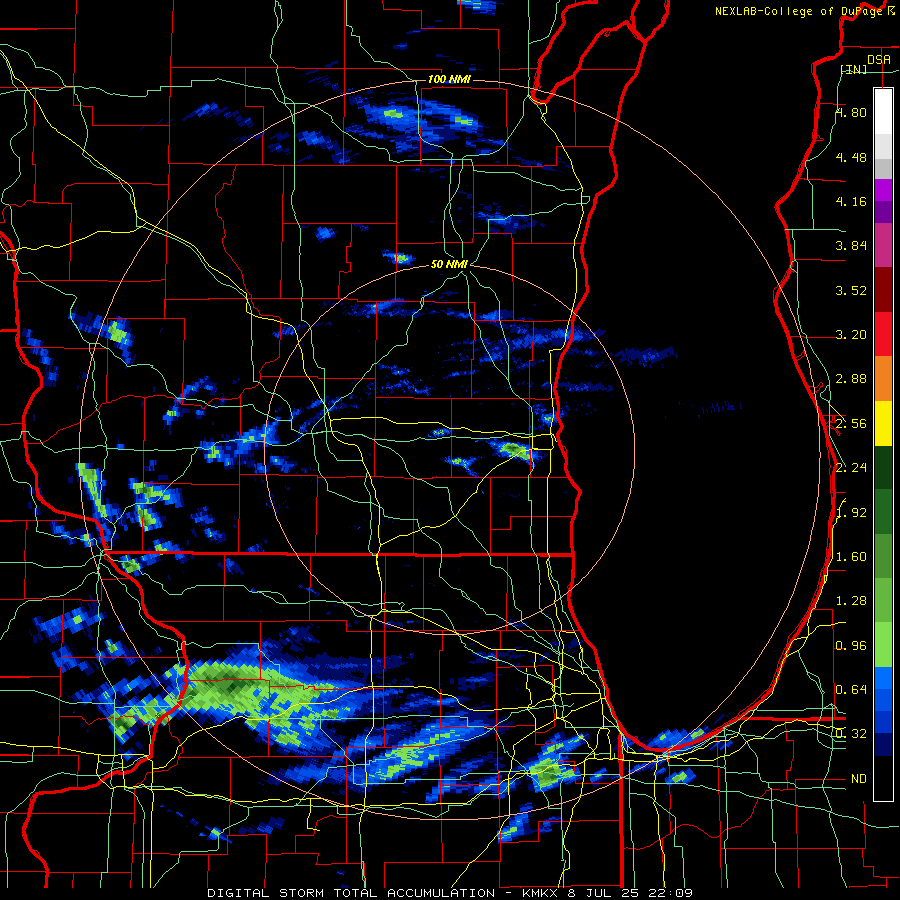Click the 2.24 legend value
The width and height of the screenshot is (900, 900).
[851, 468]
